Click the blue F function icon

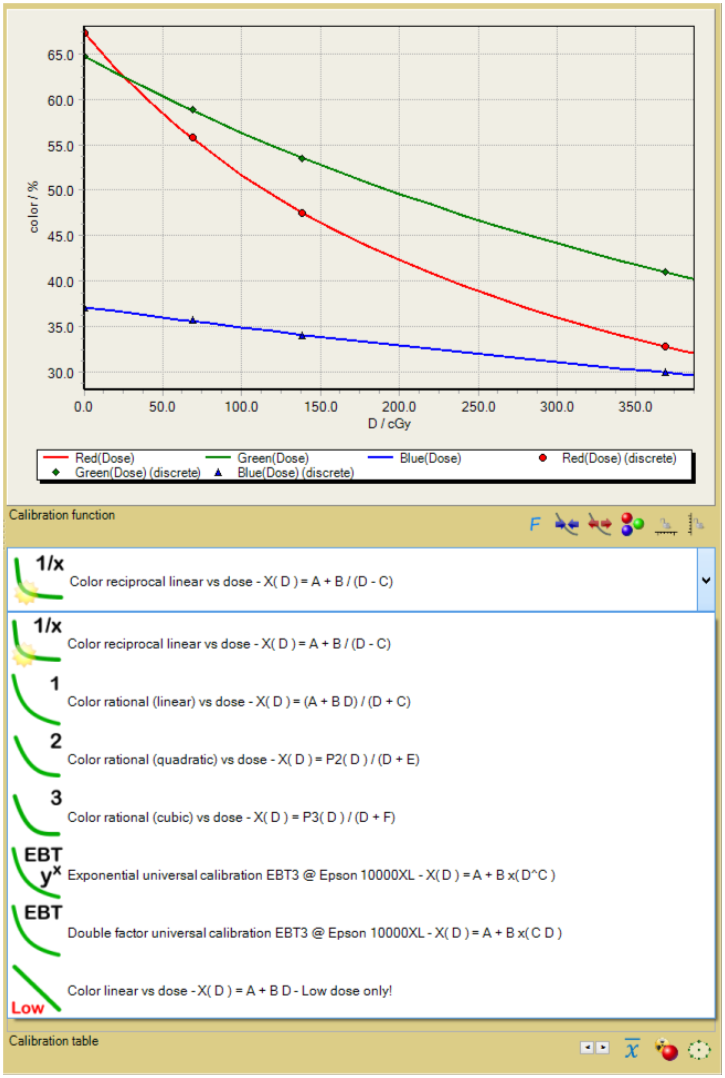pos(535,525)
